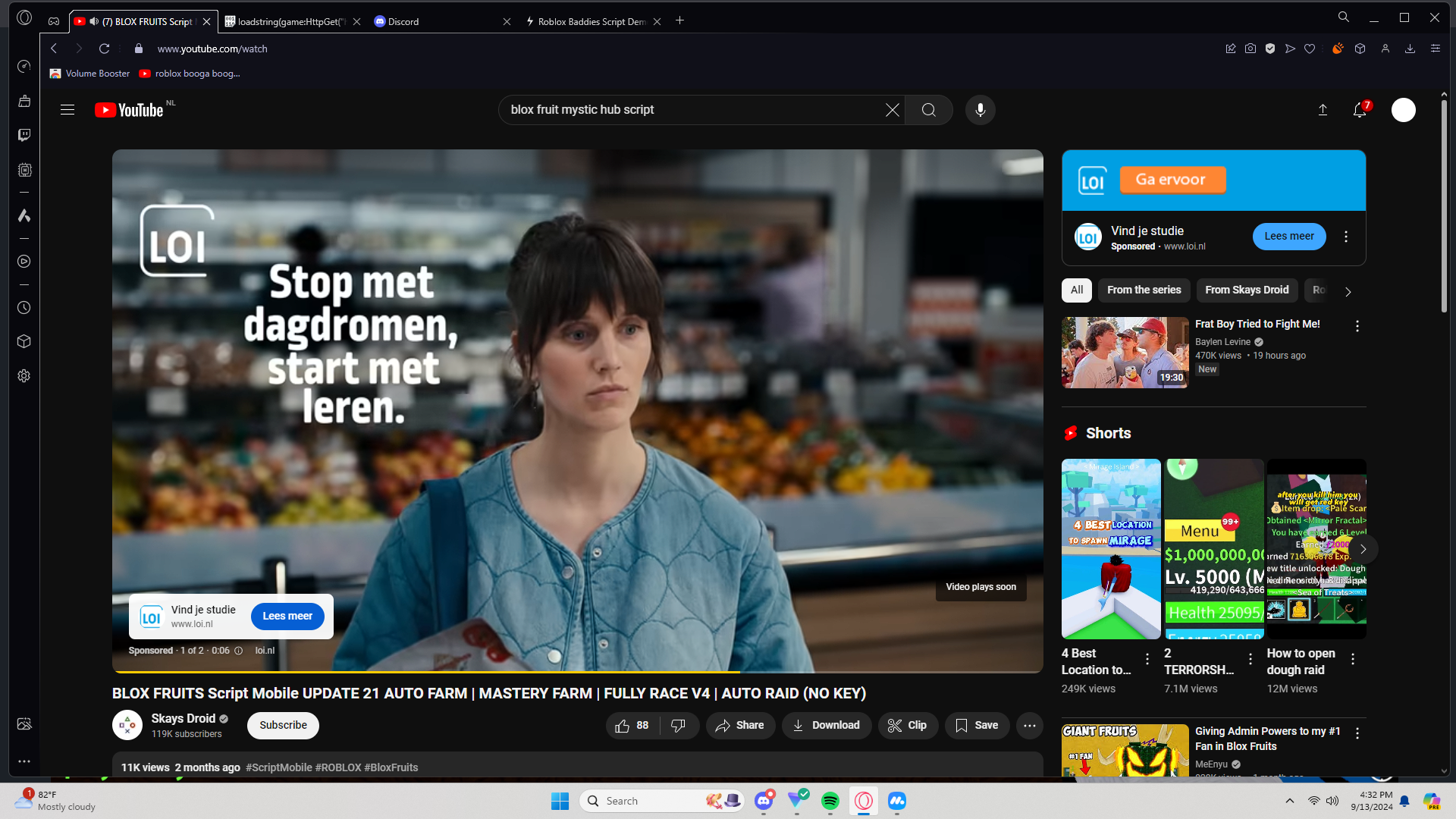Open Spotify from the taskbar
1456x819 pixels.
pyautogui.click(x=830, y=801)
